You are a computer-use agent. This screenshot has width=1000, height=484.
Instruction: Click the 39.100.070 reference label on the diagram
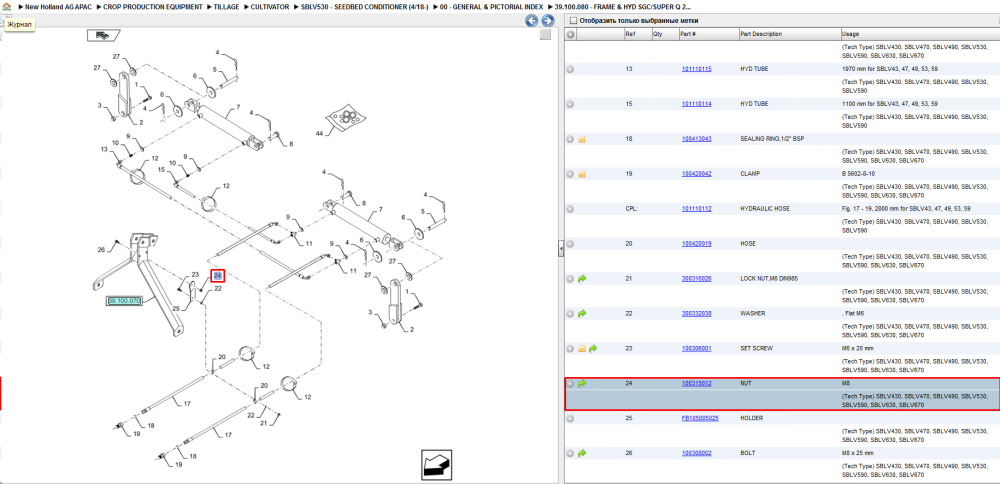124,300
